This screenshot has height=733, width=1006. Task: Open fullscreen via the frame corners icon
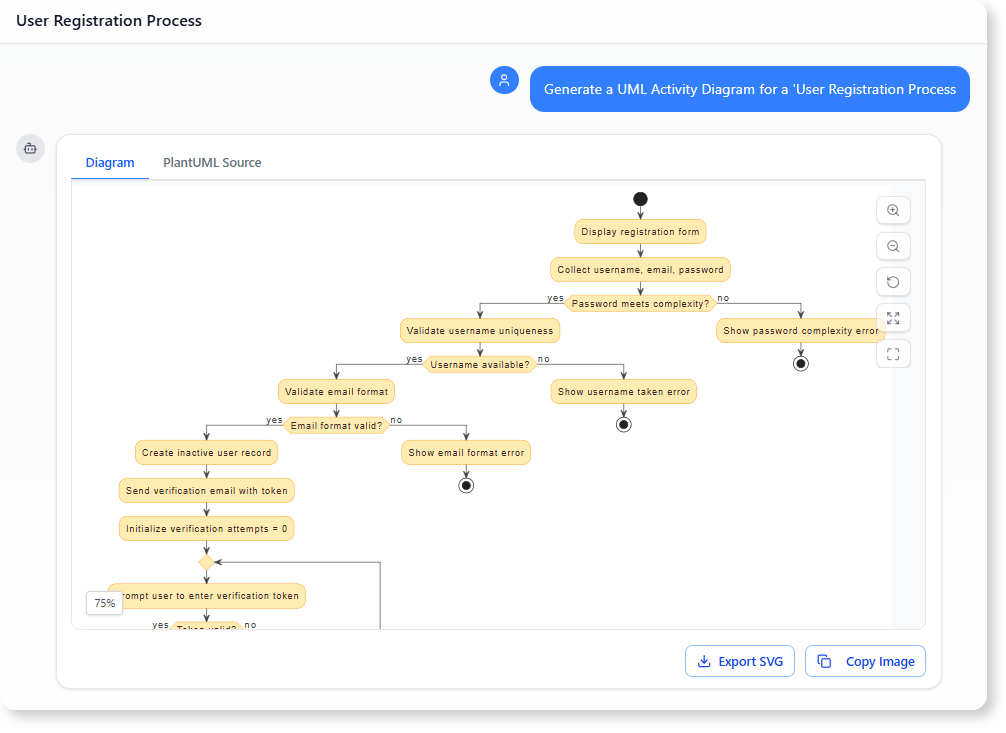pos(893,354)
